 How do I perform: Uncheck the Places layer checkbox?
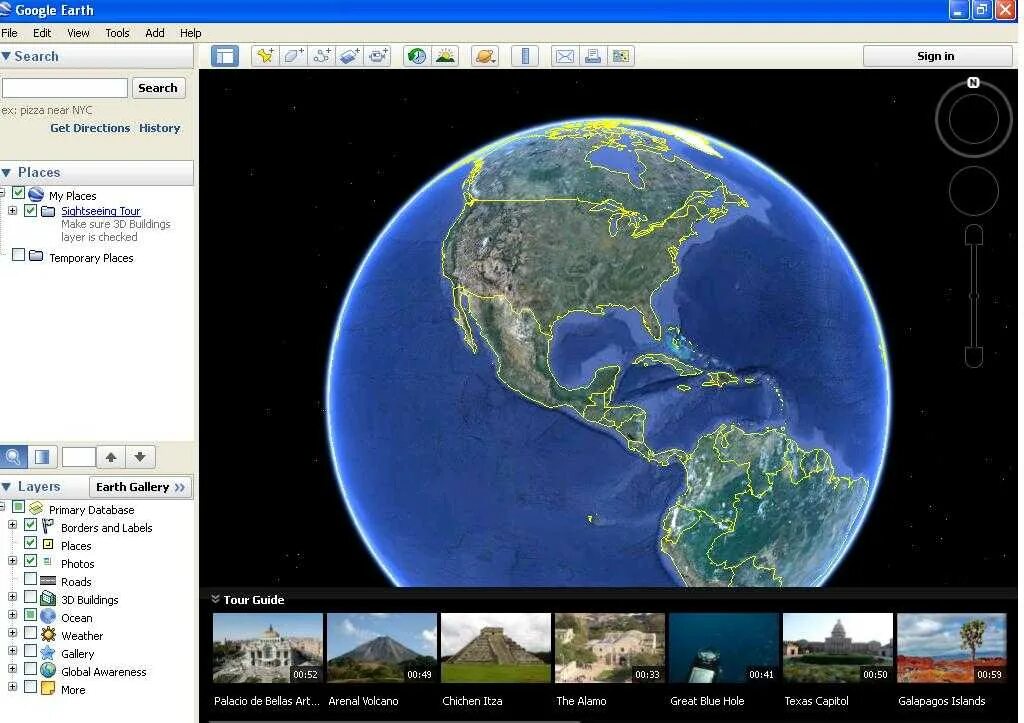click(x=30, y=543)
